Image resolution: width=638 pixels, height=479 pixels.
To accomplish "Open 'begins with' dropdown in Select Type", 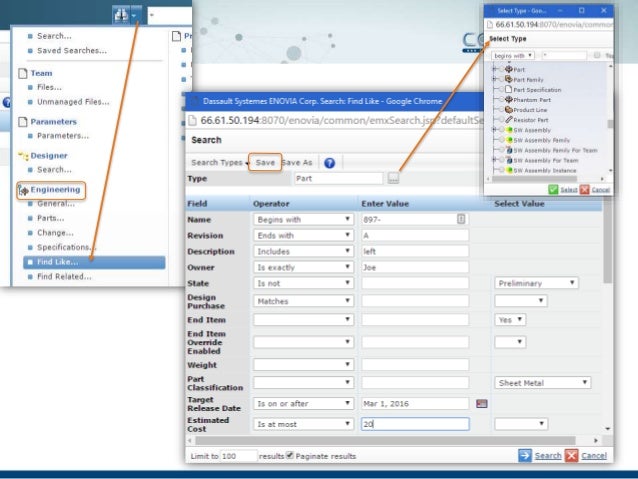I will [513, 55].
